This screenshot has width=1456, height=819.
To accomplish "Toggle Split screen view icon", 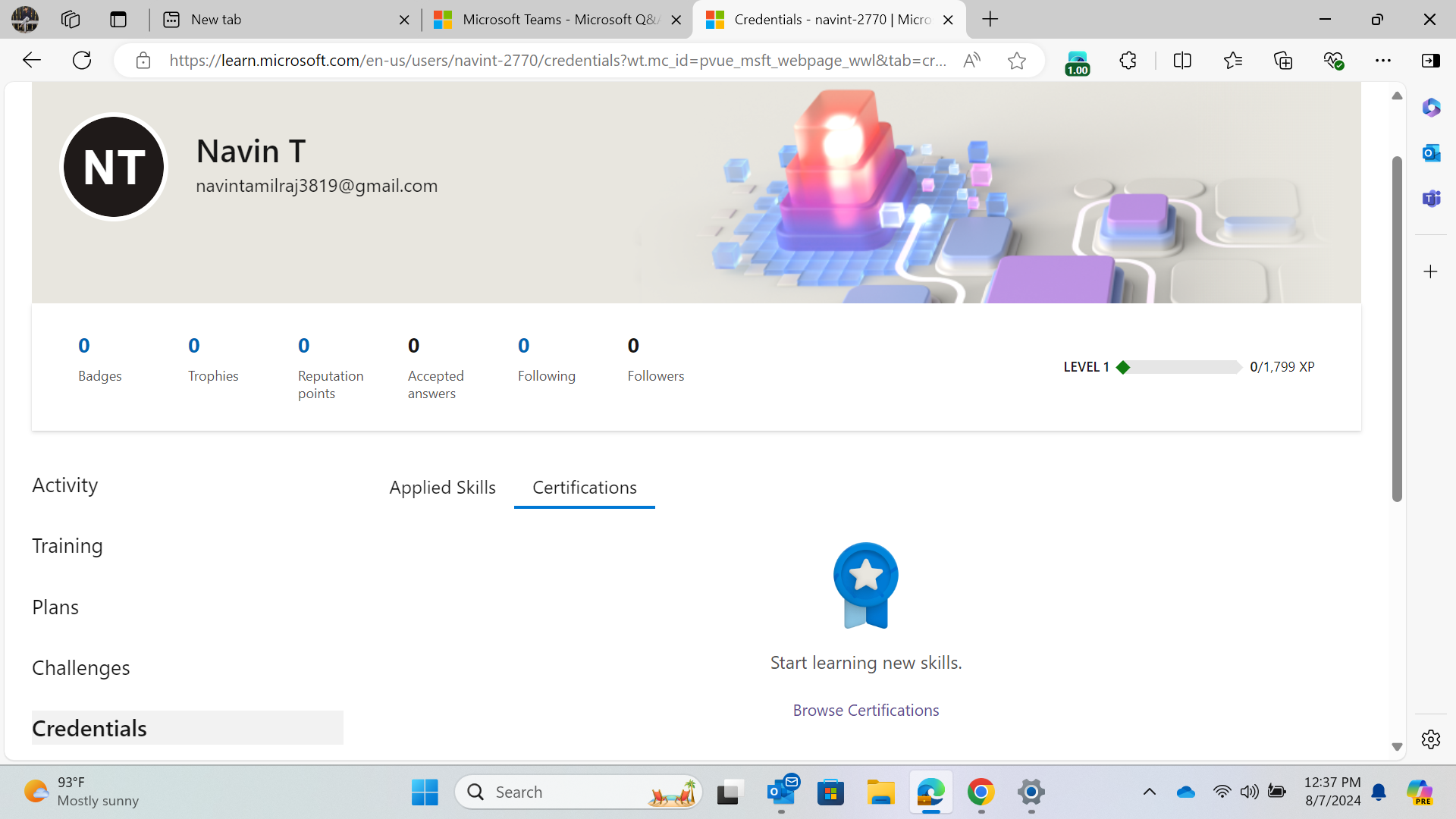I will coord(1182,61).
